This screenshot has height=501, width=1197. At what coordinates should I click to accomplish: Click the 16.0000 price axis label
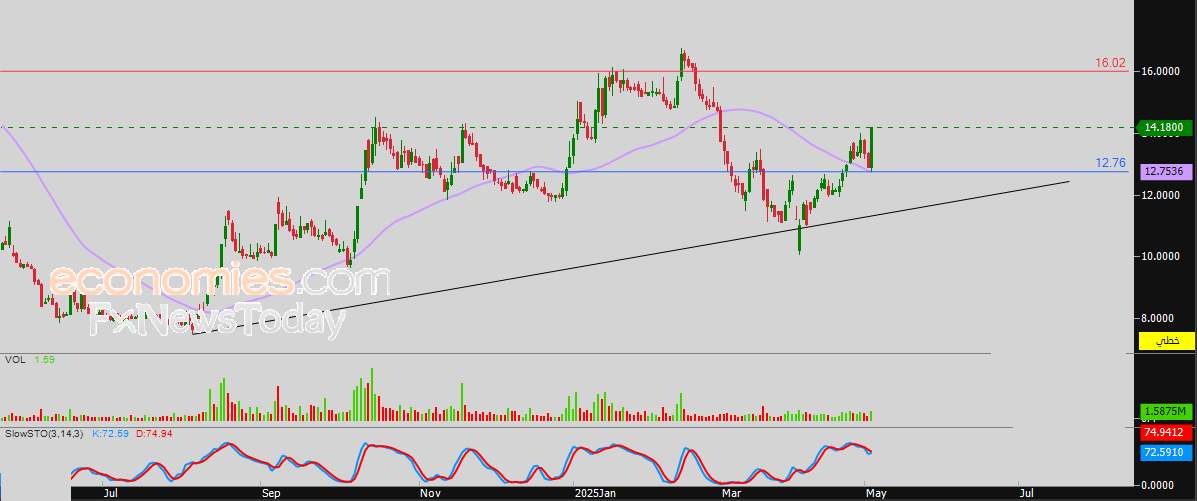coord(1160,72)
